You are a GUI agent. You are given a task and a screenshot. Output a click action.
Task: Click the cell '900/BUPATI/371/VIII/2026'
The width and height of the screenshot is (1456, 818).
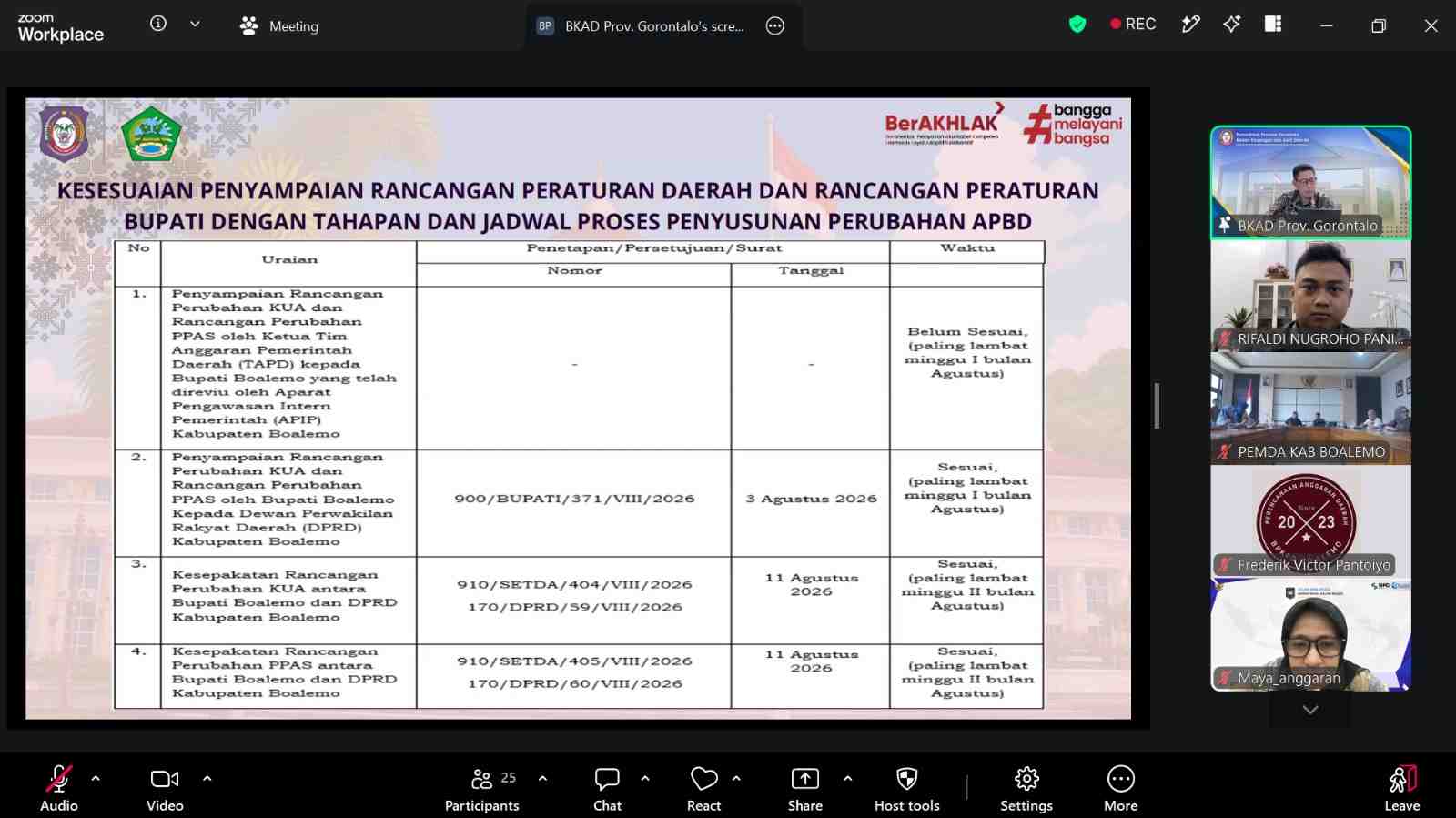coord(574,499)
